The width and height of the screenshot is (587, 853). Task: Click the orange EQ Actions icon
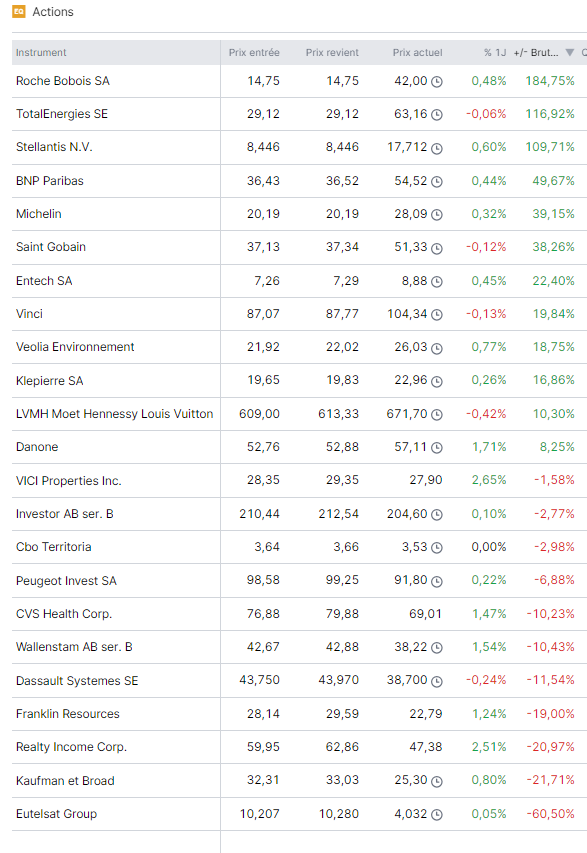pos(18,11)
